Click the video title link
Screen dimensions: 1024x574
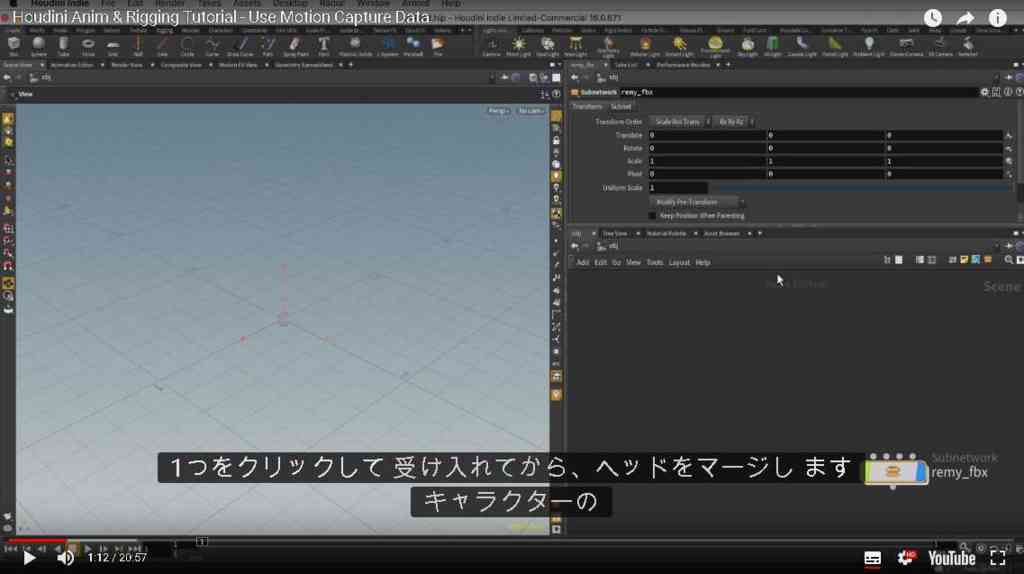221,17
